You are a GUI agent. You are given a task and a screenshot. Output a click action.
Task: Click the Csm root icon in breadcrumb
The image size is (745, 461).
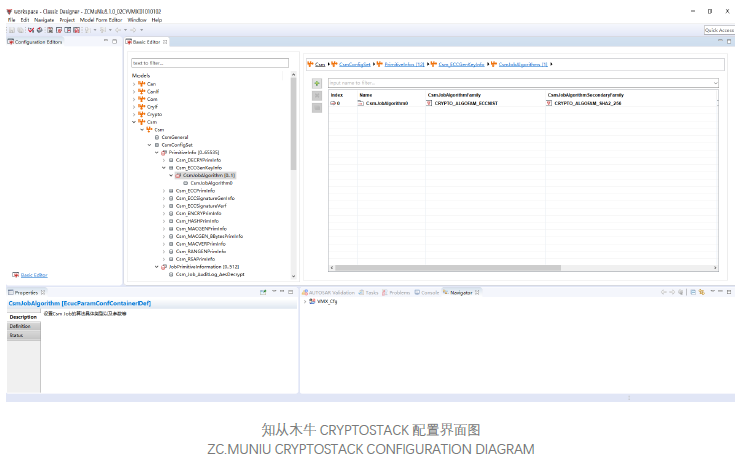pos(310,64)
